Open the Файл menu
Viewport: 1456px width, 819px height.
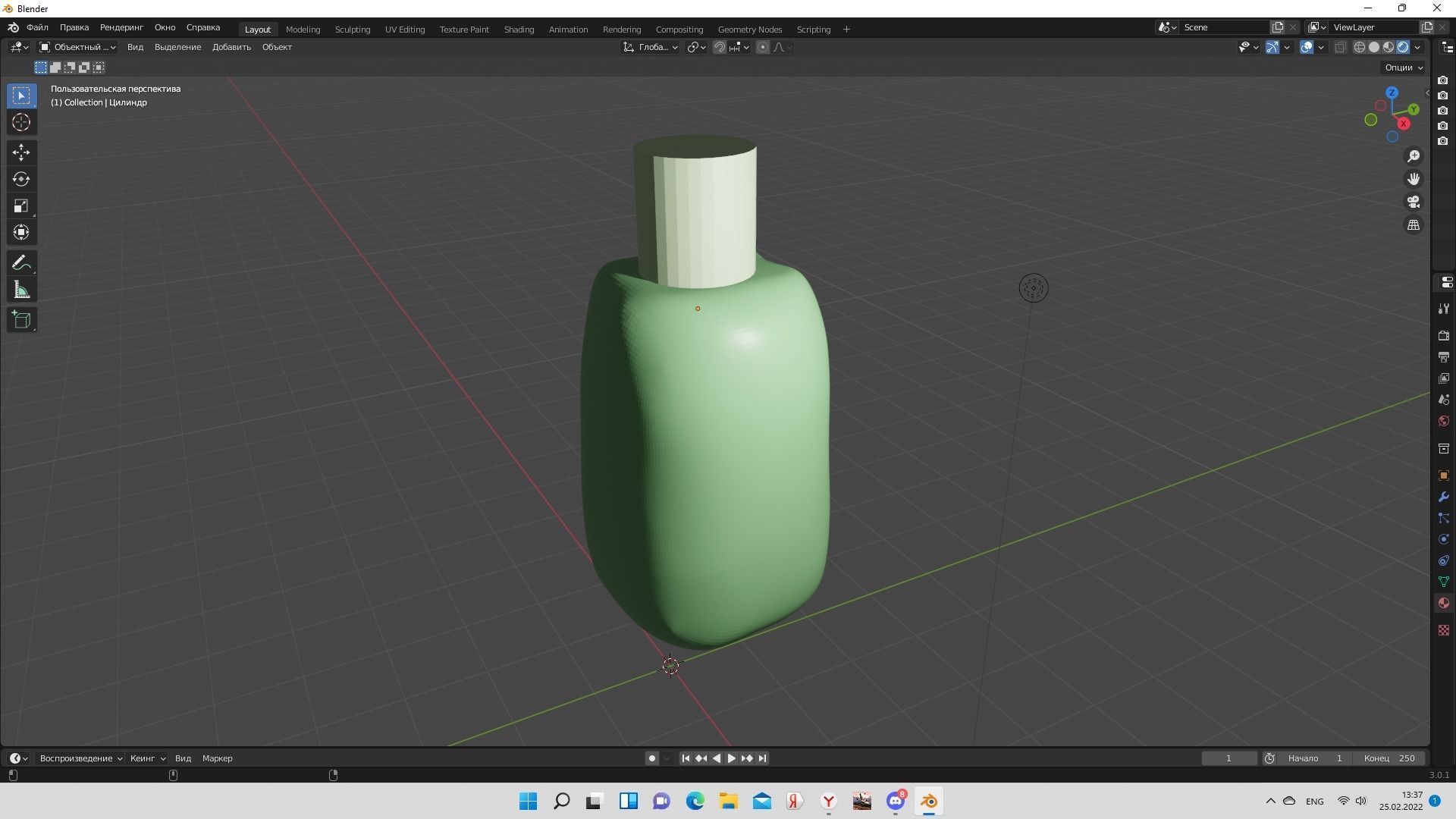click(x=37, y=27)
